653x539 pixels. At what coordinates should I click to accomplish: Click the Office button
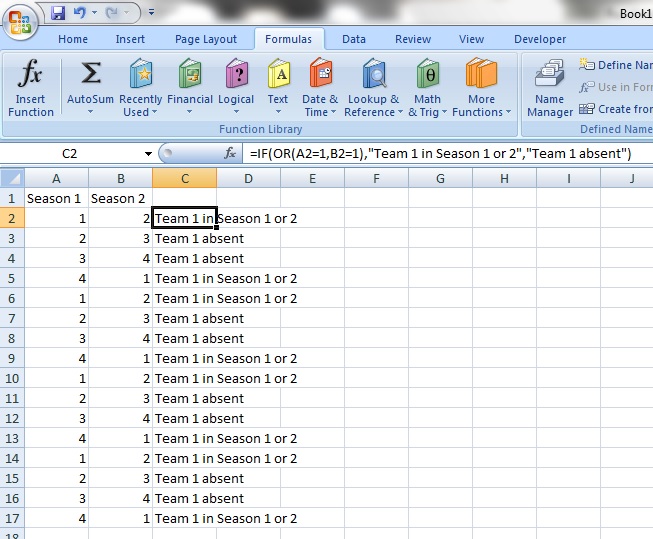(x=21, y=19)
